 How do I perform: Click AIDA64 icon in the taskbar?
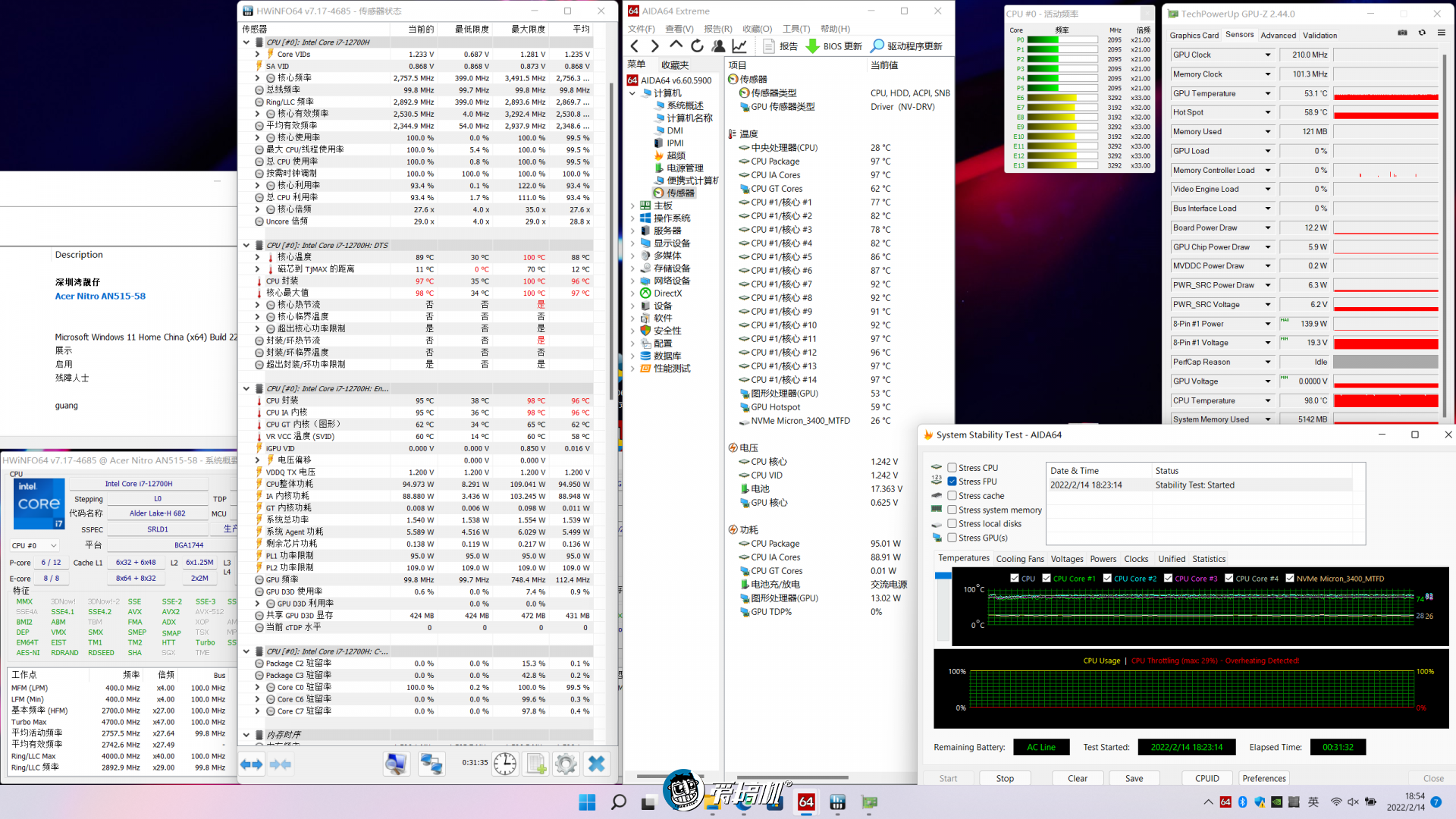pyautogui.click(x=806, y=802)
